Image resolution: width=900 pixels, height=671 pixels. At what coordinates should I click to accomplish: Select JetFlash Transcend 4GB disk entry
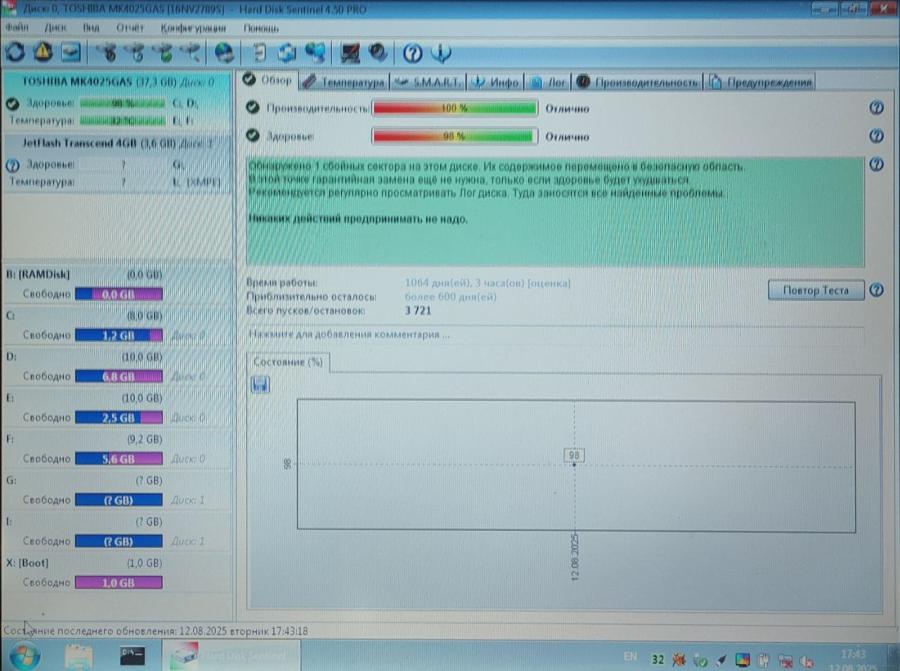click(117, 162)
